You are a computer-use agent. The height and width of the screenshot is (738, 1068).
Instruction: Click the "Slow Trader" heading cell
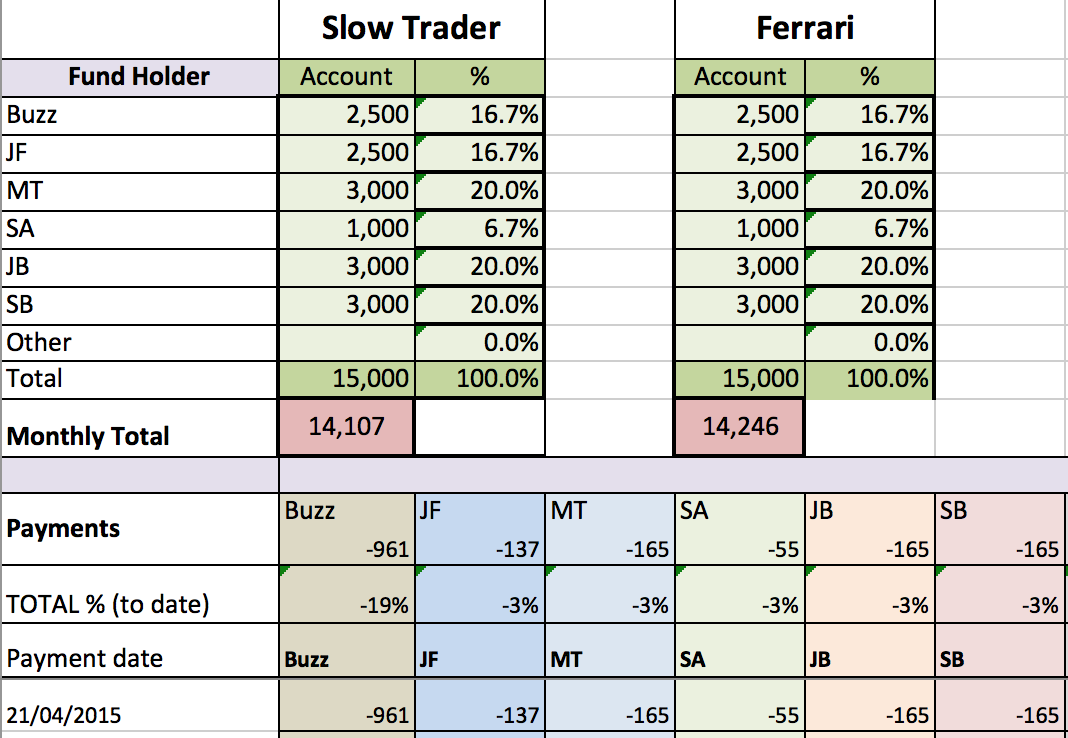(411, 28)
